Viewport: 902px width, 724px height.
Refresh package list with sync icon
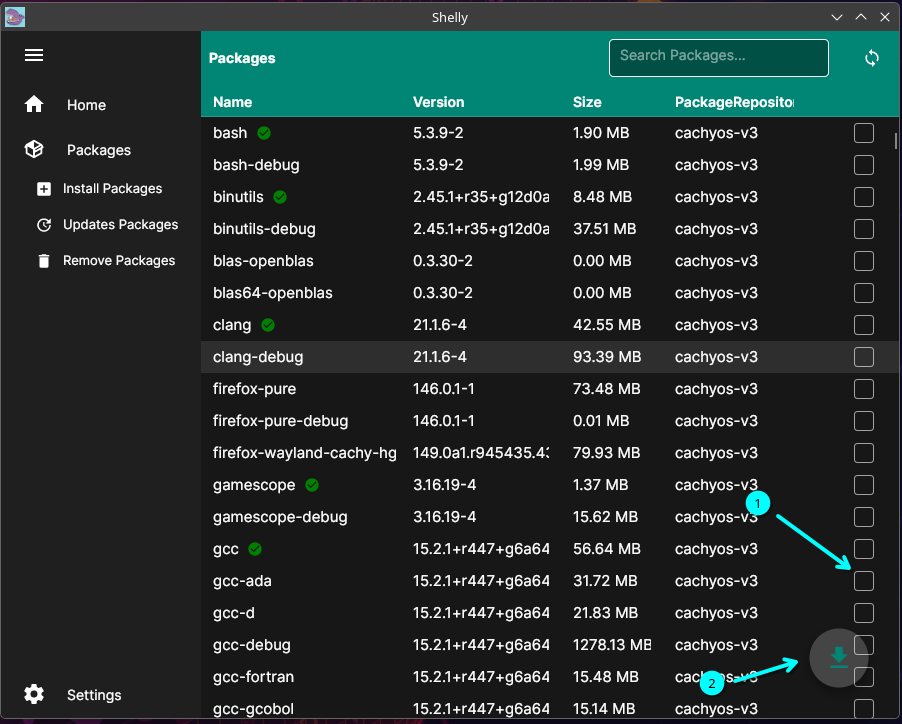(x=872, y=58)
